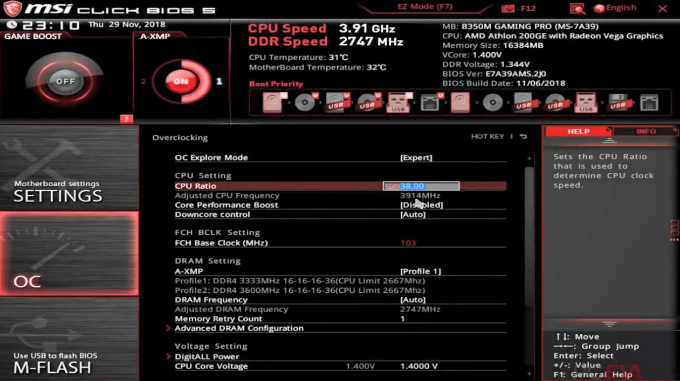Open the question mark help badge
The height and width of the screenshot is (381, 680).
126,119
